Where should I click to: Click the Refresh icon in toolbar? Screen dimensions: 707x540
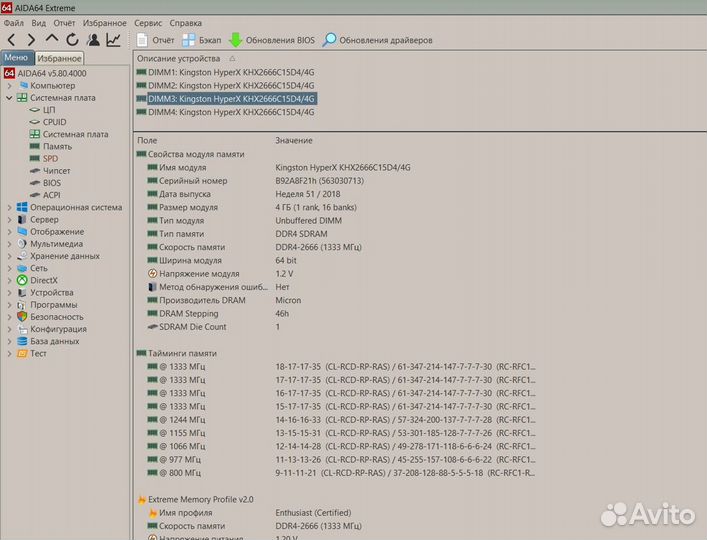click(x=72, y=40)
